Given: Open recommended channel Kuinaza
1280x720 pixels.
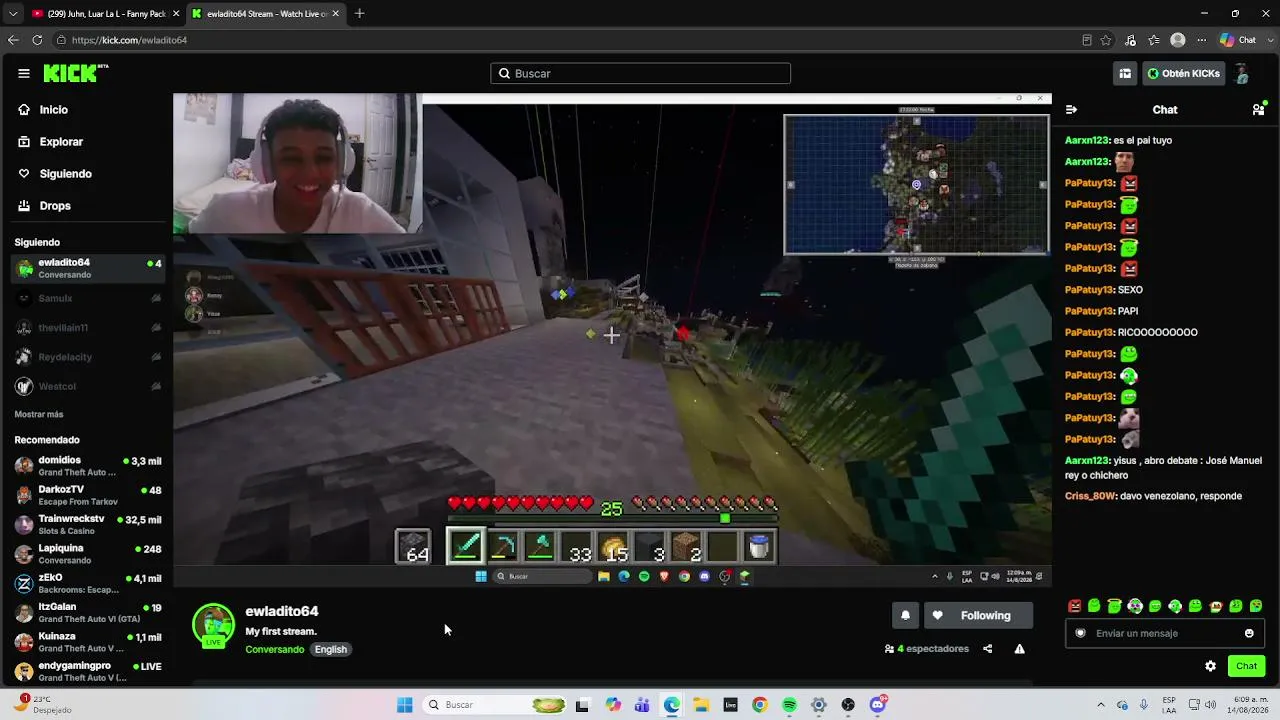Looking at the screenshot, I should [87, 642].
